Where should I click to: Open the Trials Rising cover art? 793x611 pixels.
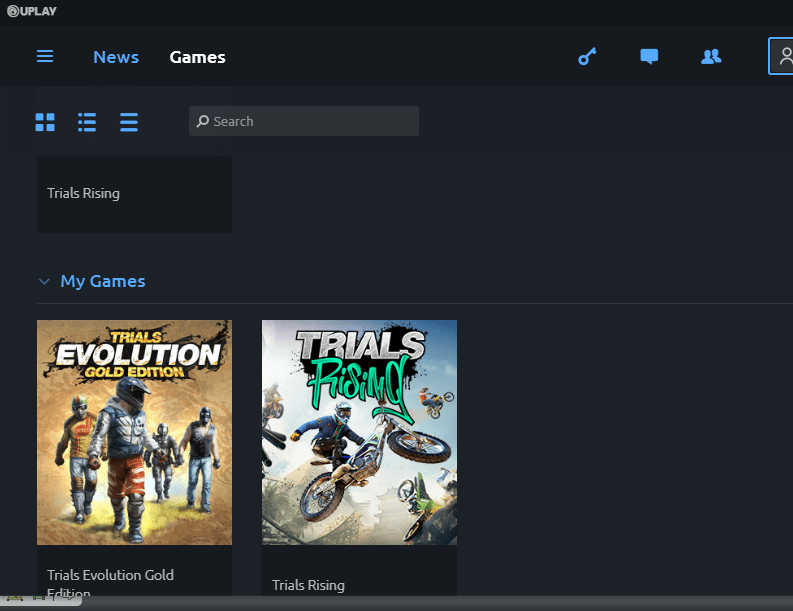[359, 432]
